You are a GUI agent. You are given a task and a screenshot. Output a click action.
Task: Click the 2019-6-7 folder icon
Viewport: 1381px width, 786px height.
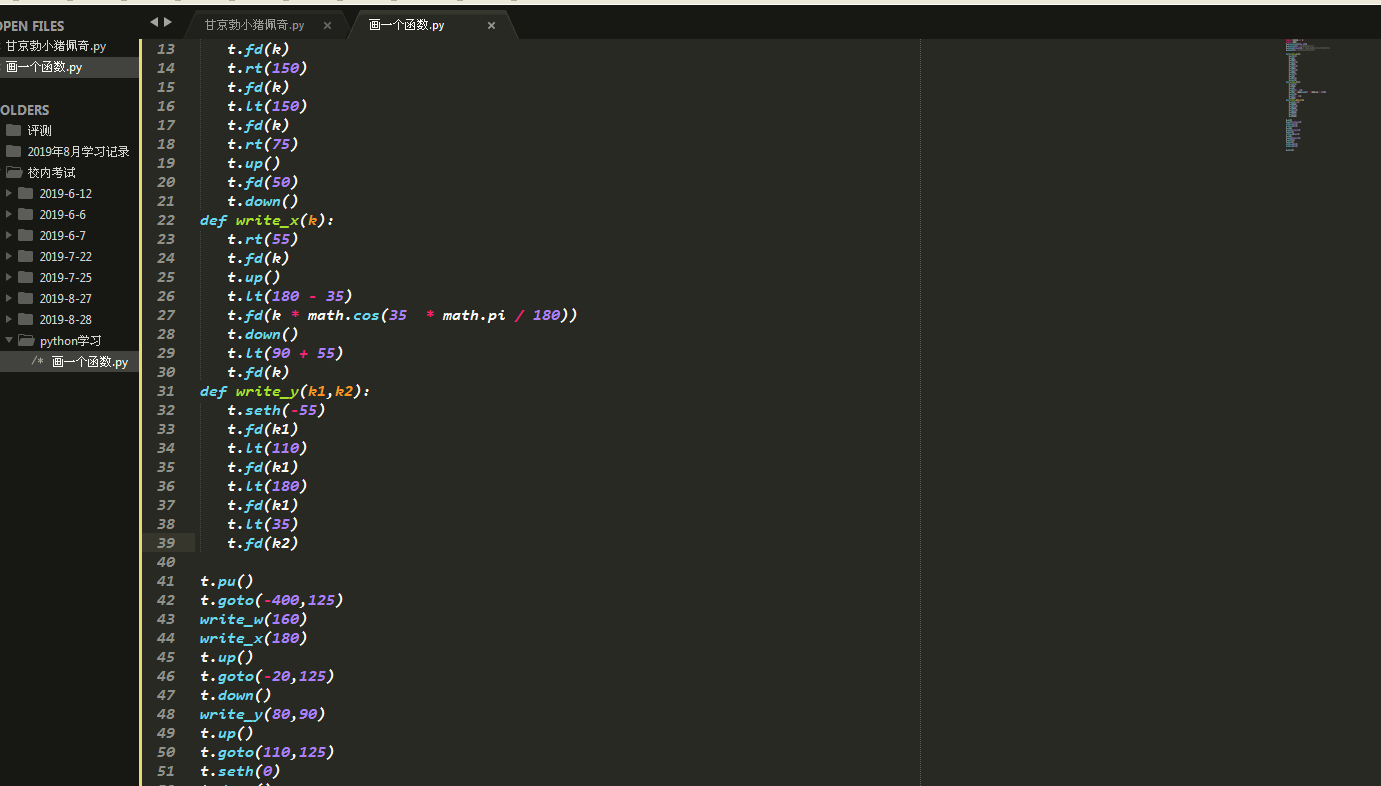click(x=26, y=235)
